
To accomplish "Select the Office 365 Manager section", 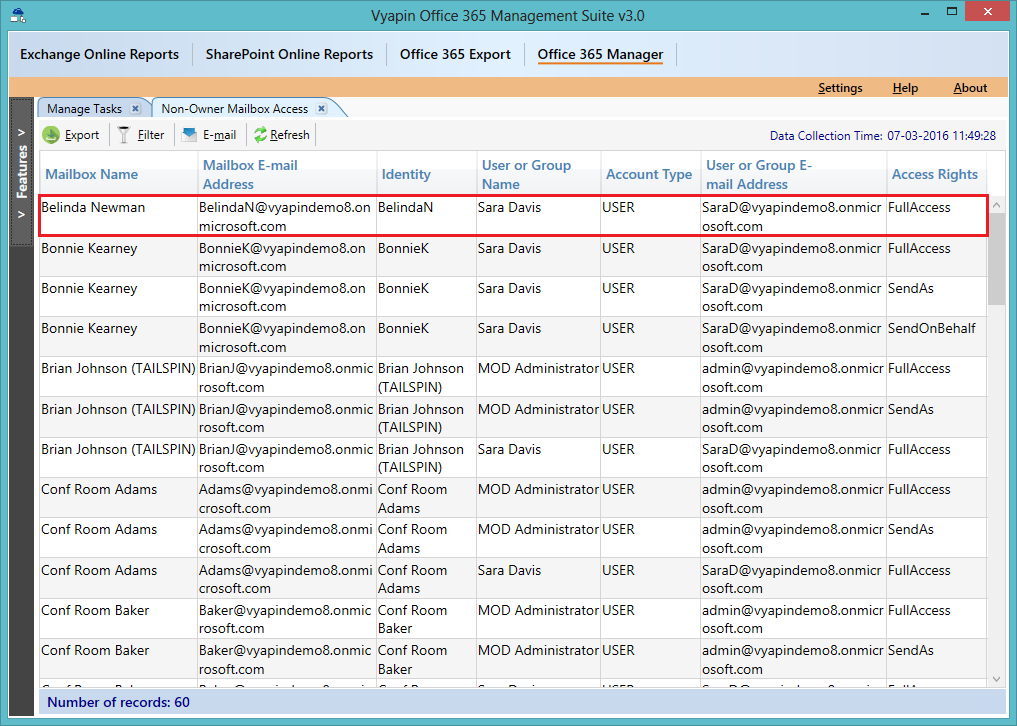I will (600, 54).
